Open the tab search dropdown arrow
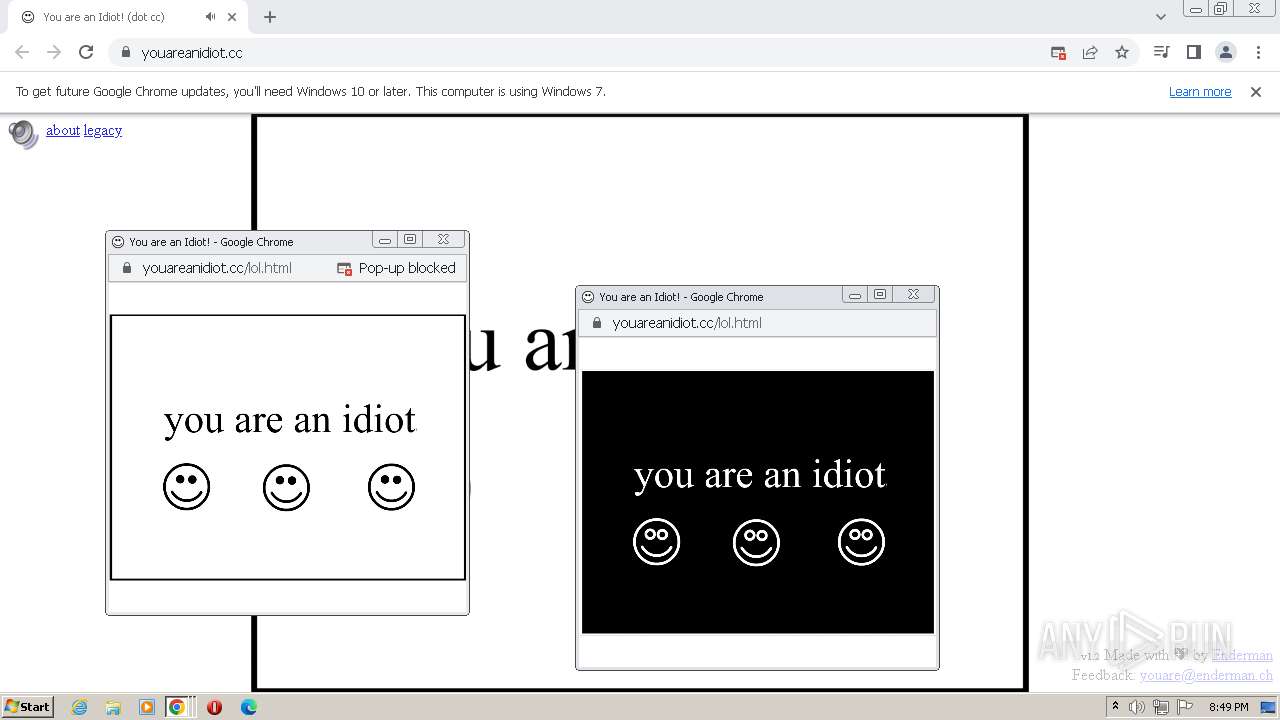Screen dimensions: 1280x720 (x=1161, y=16)
